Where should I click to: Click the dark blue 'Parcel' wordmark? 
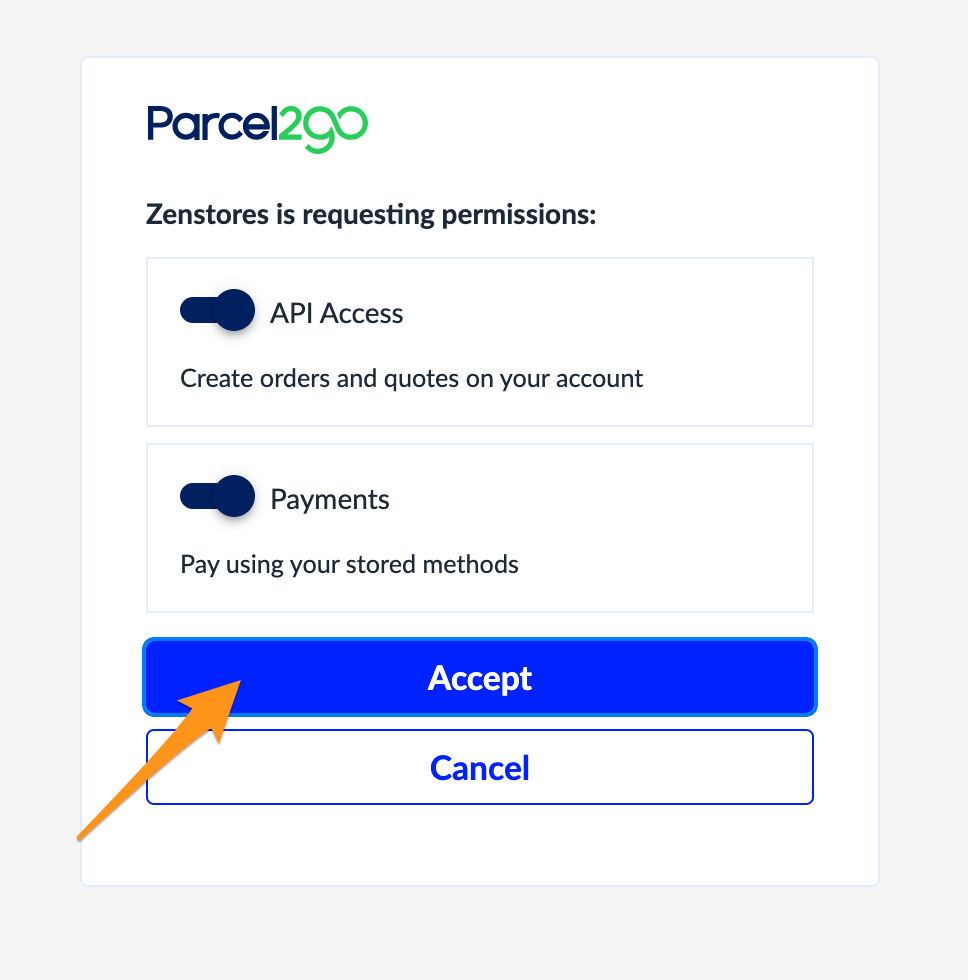212,123
